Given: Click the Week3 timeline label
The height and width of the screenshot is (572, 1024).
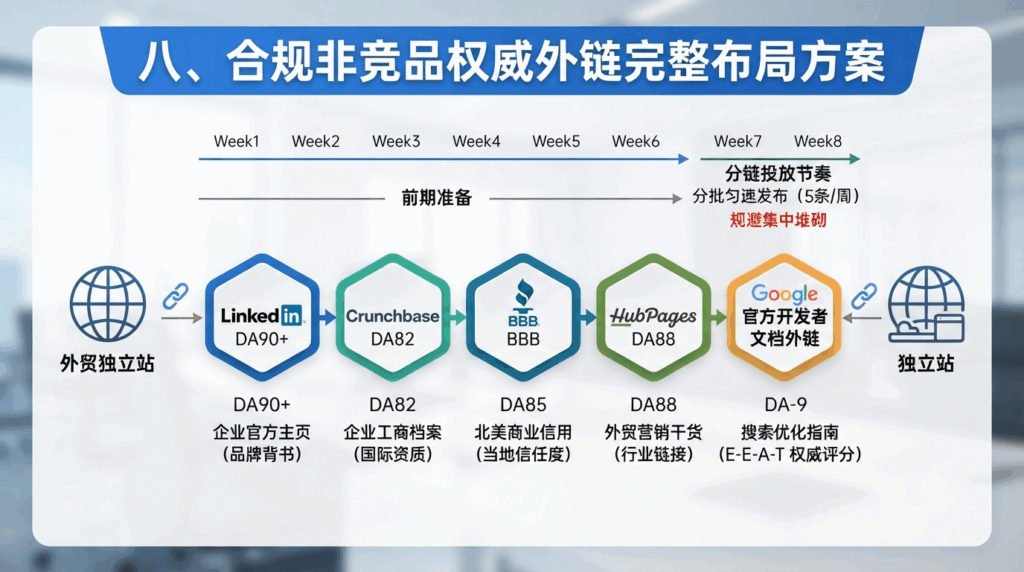Looking at the screenshot, I should pyautogui.click(x=396, y=141).
